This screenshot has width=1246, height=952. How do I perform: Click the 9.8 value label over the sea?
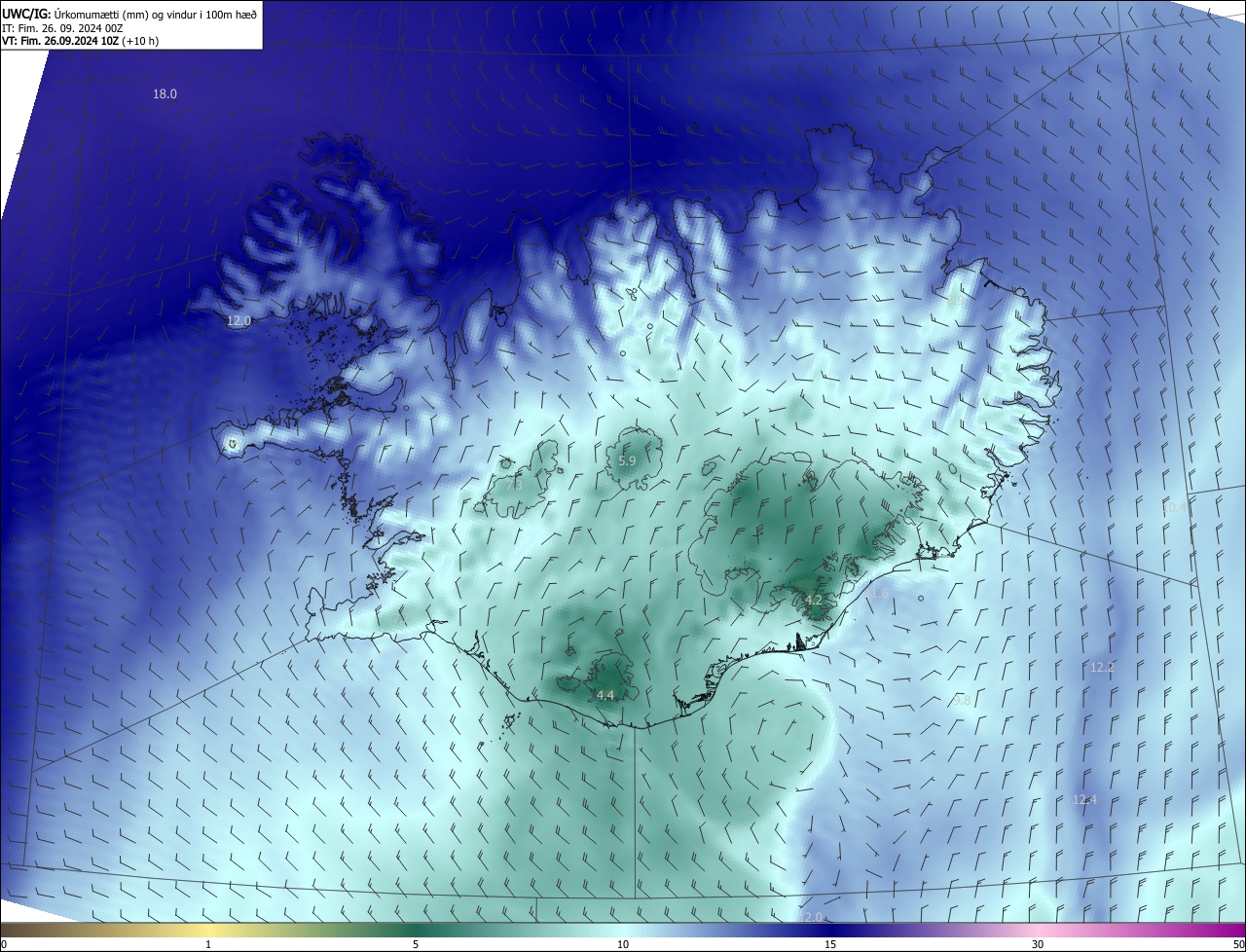[962, 701]
